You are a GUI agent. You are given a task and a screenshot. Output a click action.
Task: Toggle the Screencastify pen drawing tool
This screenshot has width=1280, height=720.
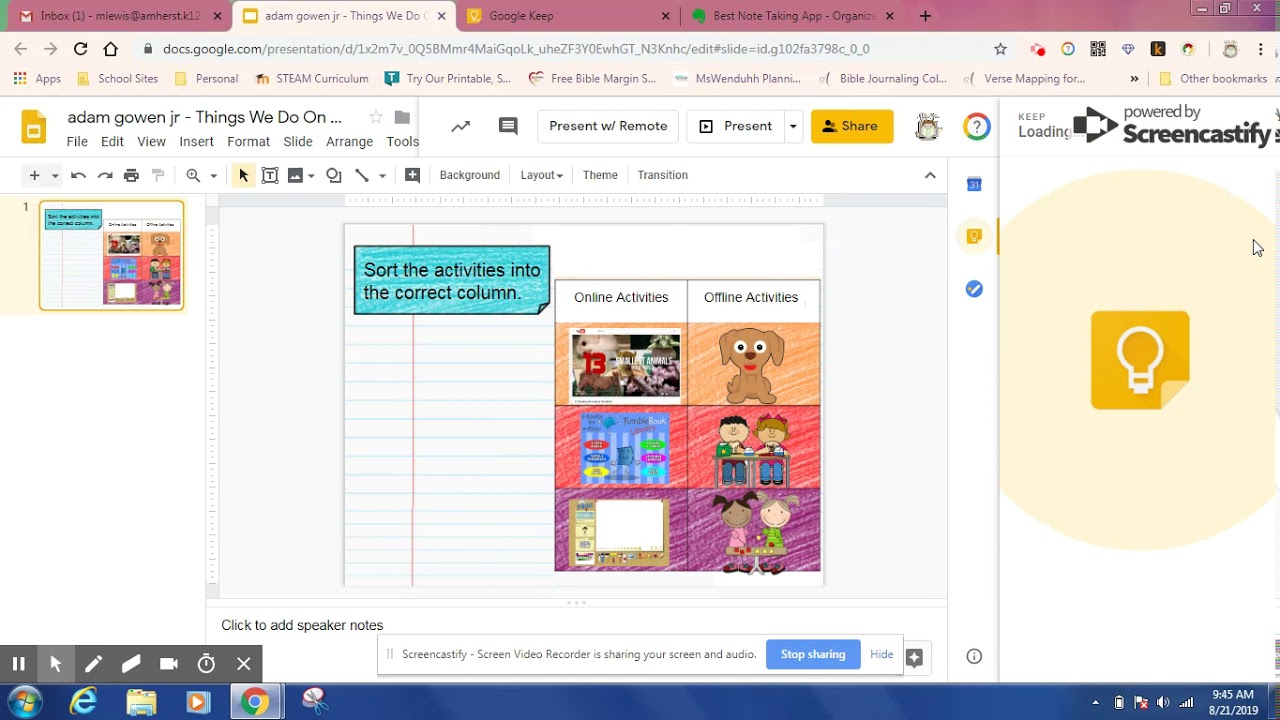click(x=93, y=663)
